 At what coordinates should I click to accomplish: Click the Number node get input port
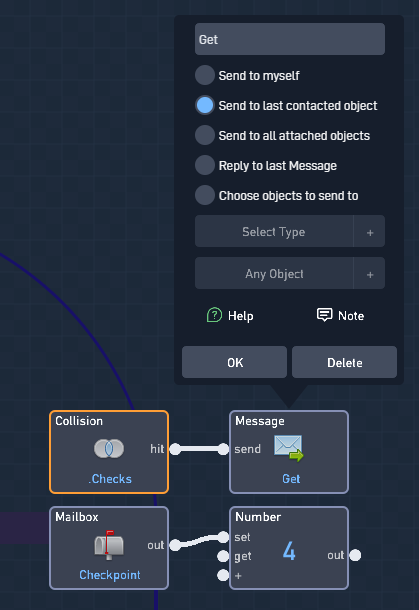[223, 556]
